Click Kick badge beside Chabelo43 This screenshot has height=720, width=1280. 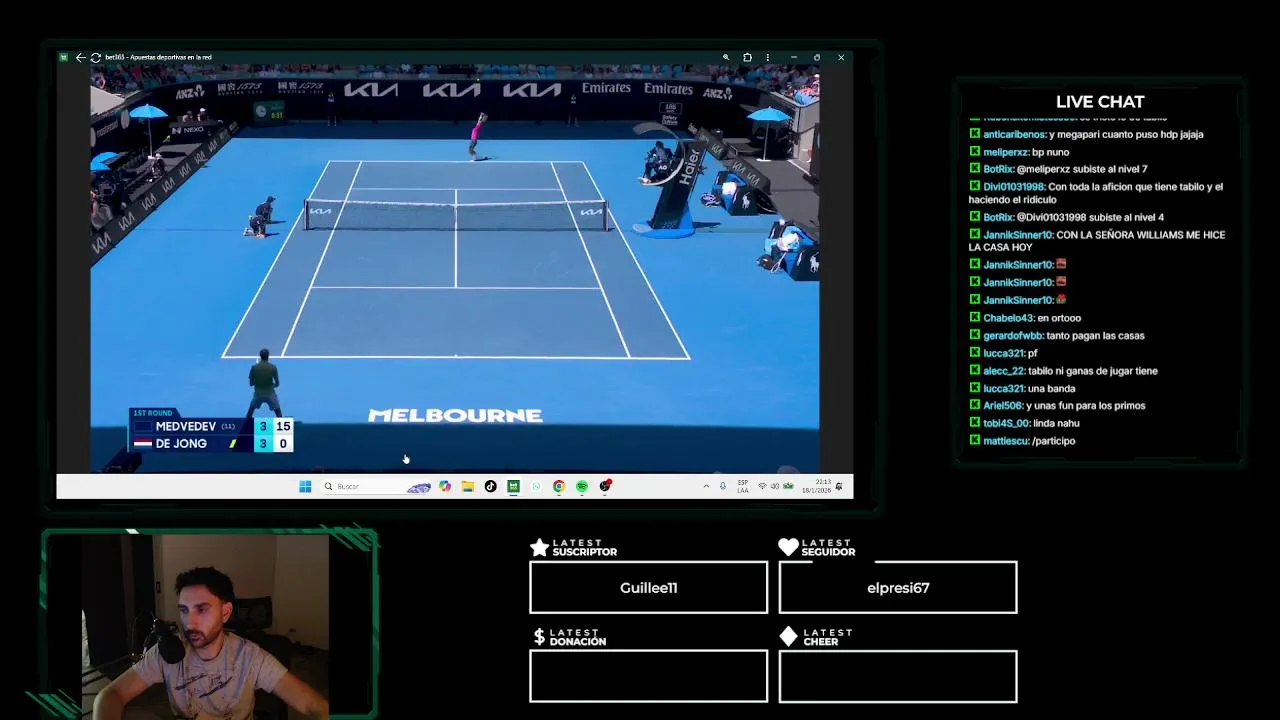point(974,318)
